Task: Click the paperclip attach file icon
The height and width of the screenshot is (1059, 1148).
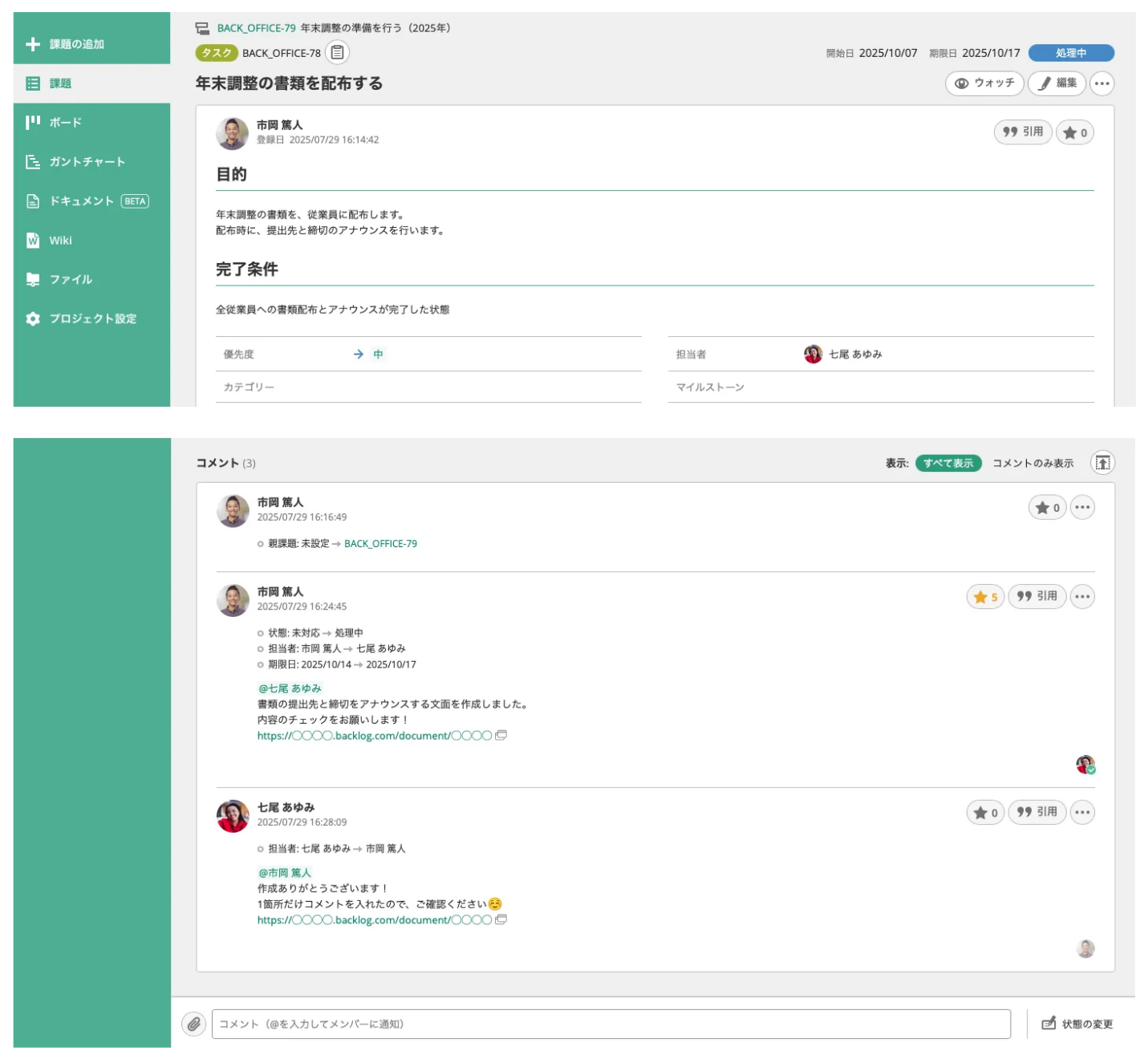Action: pos(193,1024)
